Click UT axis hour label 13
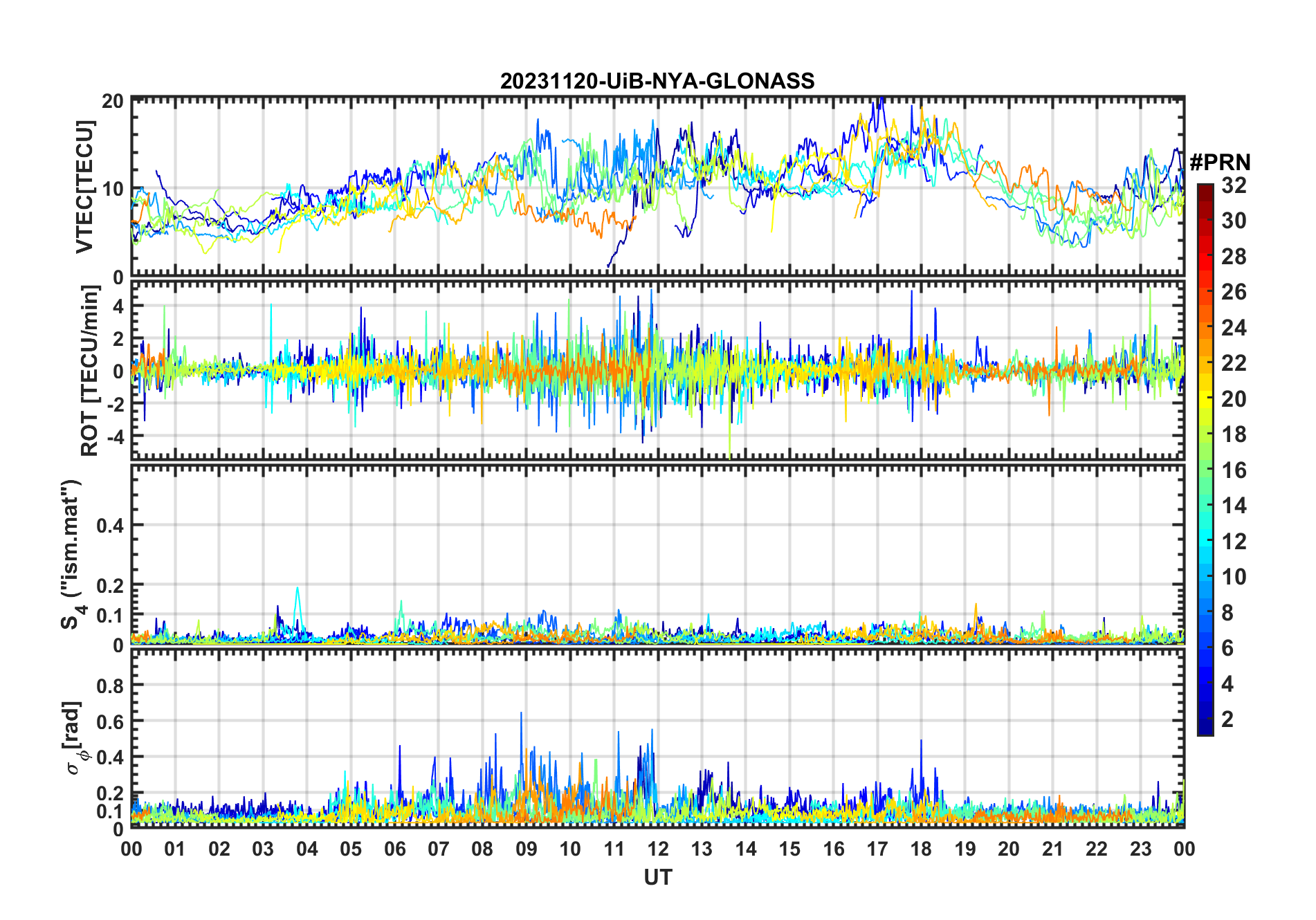 (702, 849)
